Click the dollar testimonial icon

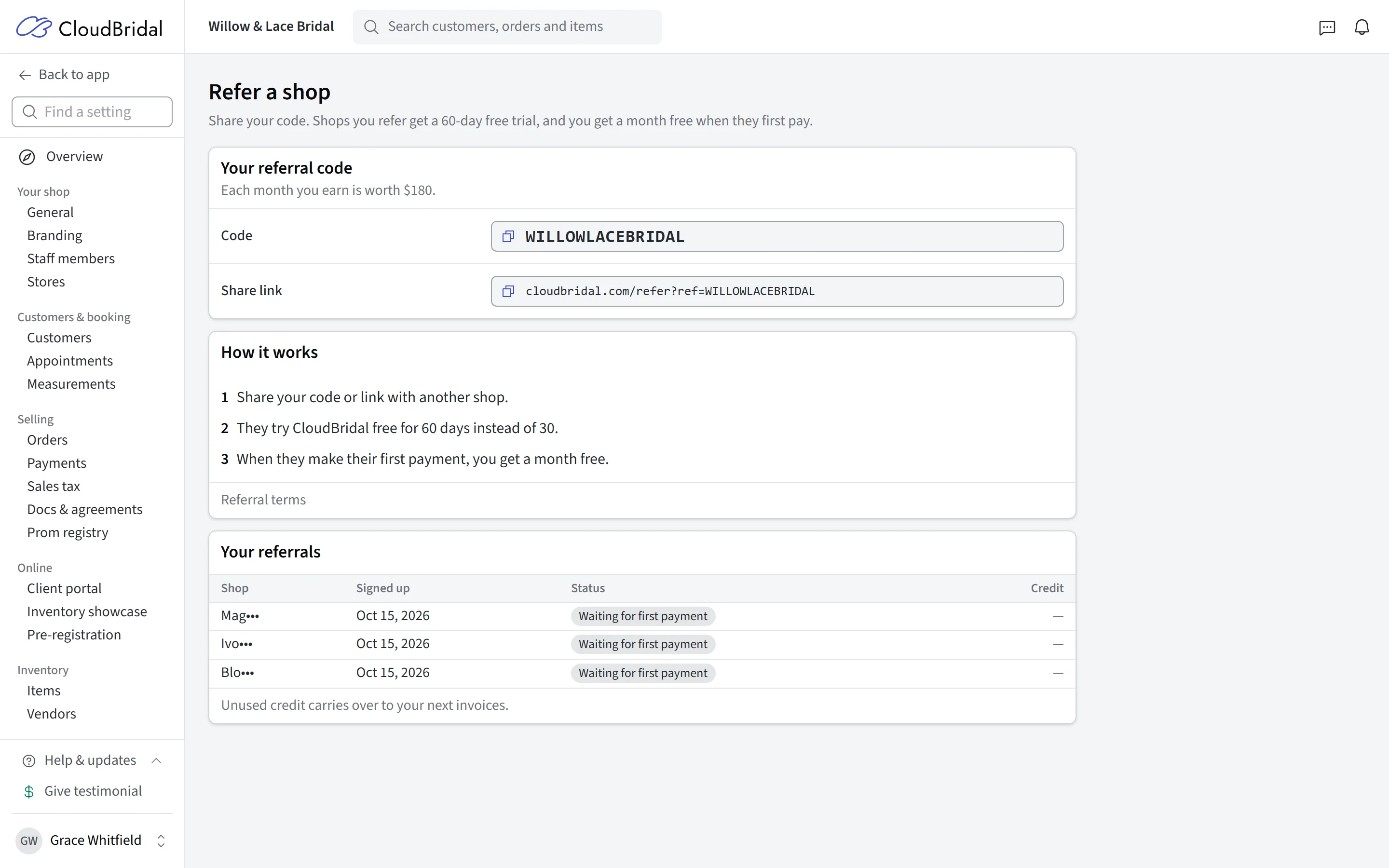click(29, 792)
